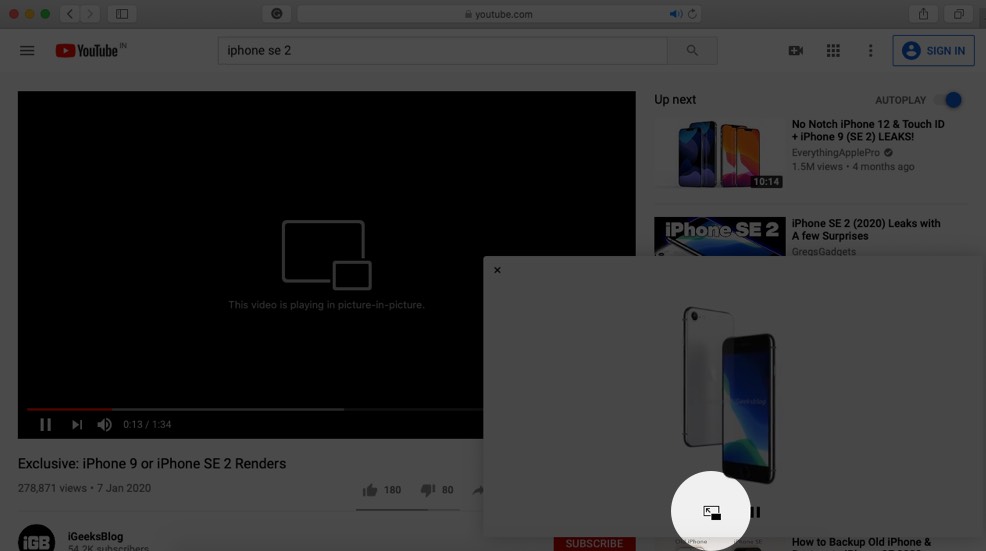Click the youtube.com address bar

point(499,14)
